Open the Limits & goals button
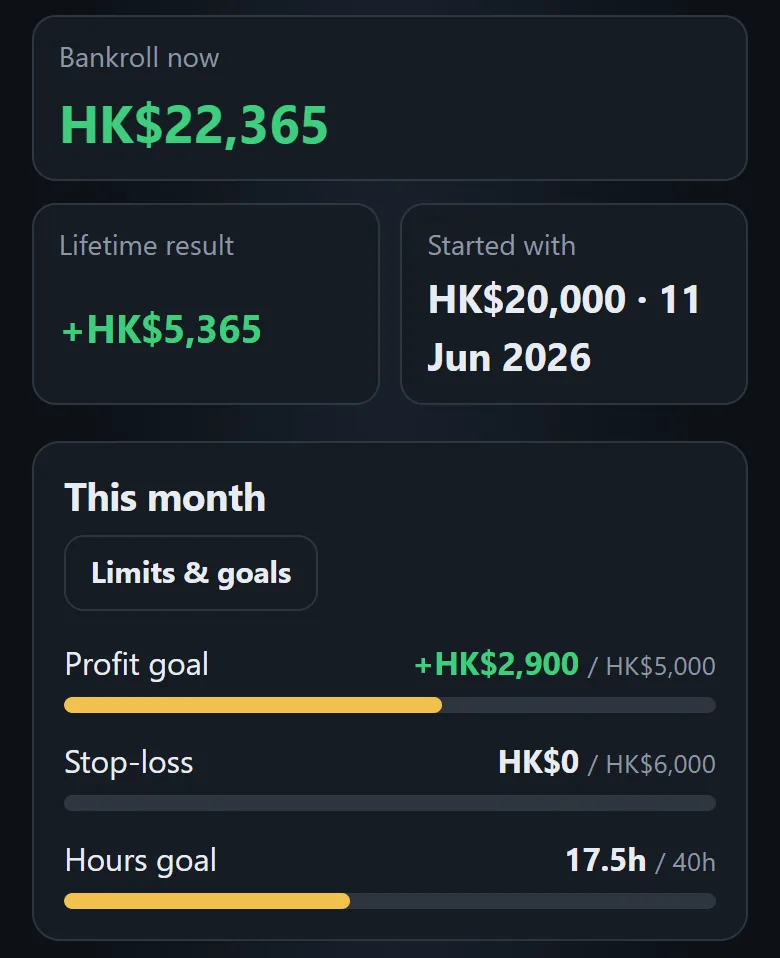780x958 pixels. [191, 573]
